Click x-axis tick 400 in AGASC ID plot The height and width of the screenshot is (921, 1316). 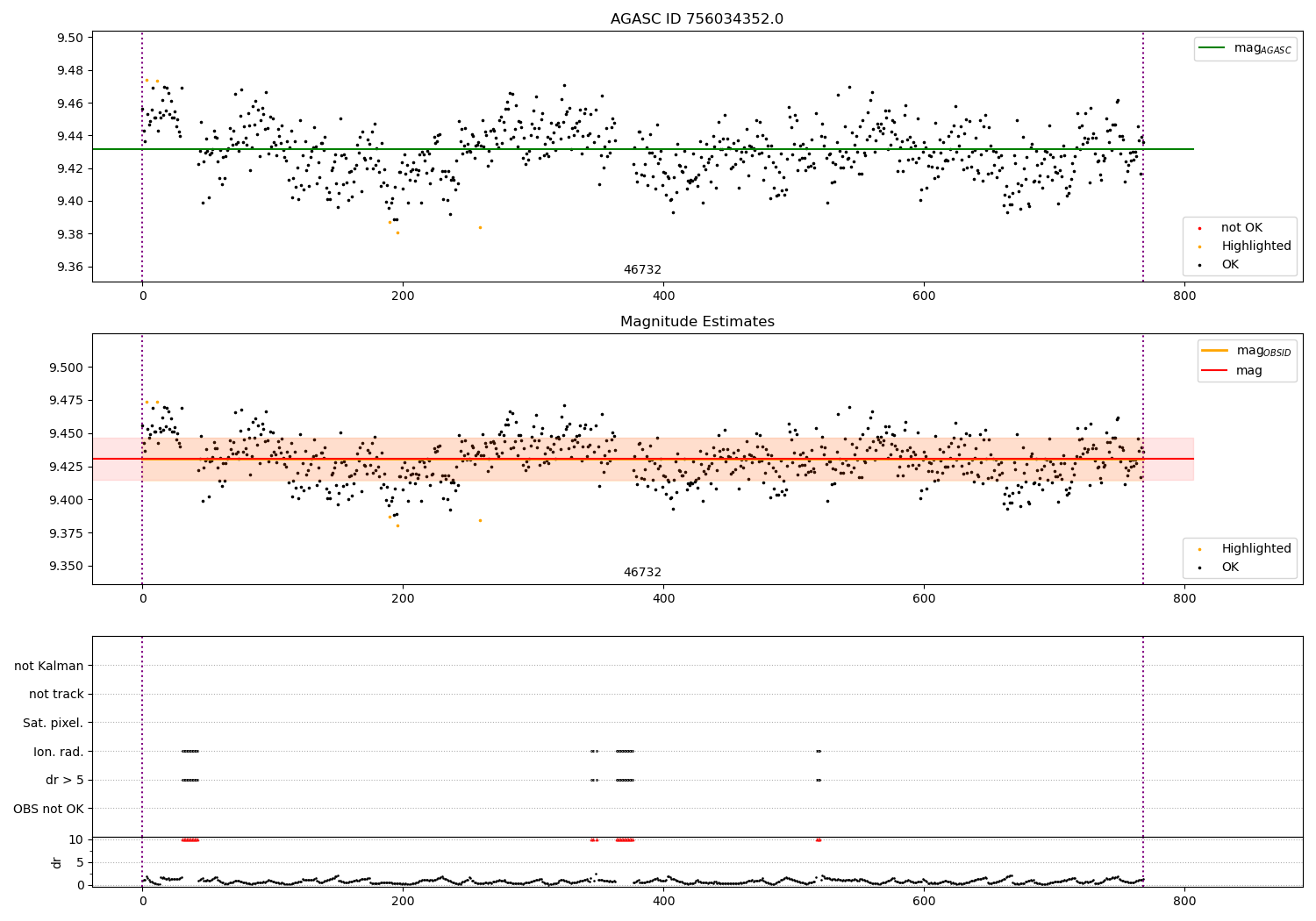663,296
